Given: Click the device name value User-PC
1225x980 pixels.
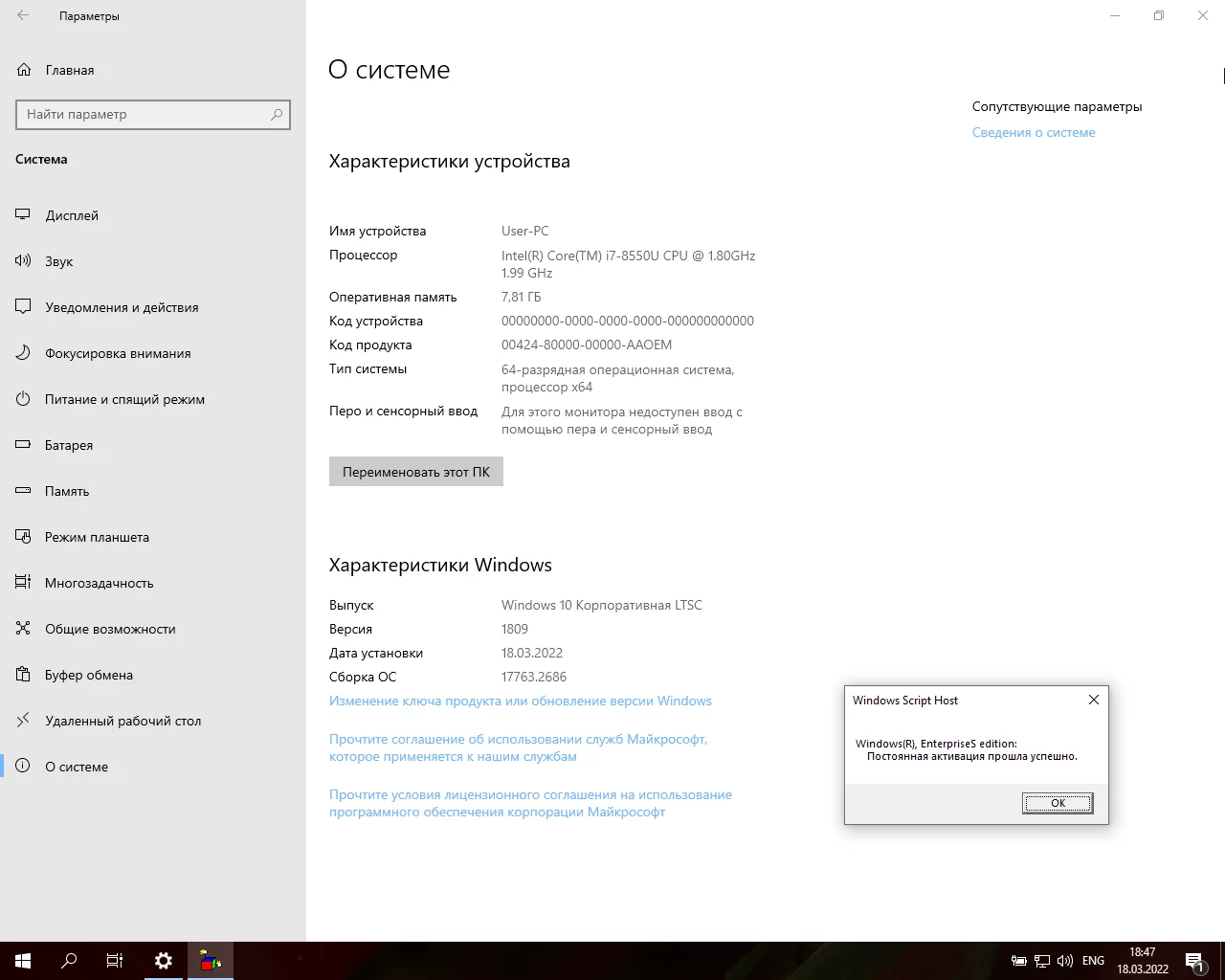Looking at the screenshot, I should 525,231.
